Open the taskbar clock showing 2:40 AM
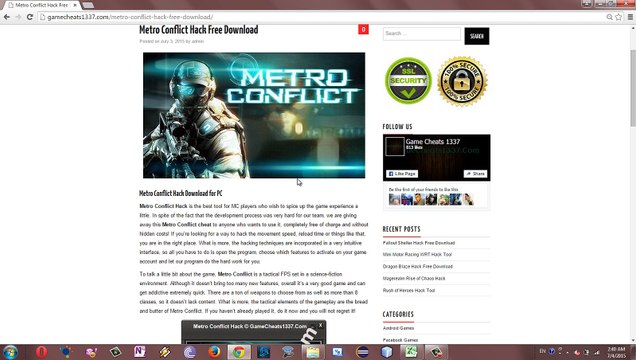Screen dimensions: 636x360 pos(616,352)
